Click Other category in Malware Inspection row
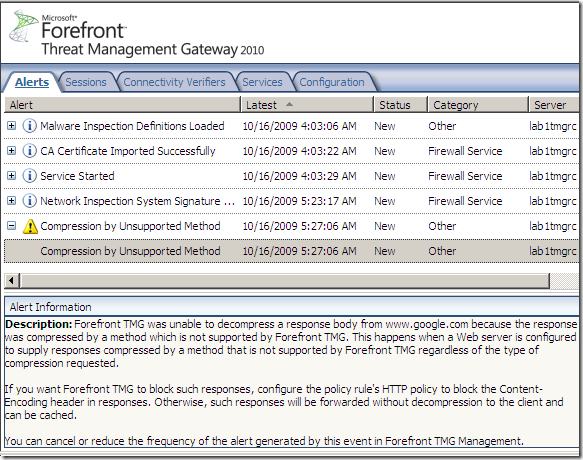 (442, 126)
